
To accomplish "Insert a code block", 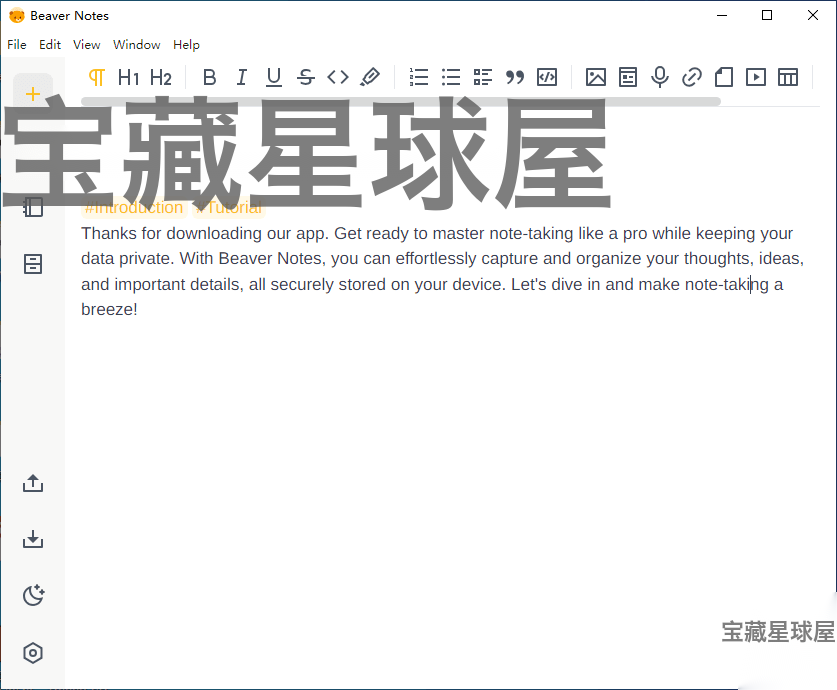I will point(547,77).
